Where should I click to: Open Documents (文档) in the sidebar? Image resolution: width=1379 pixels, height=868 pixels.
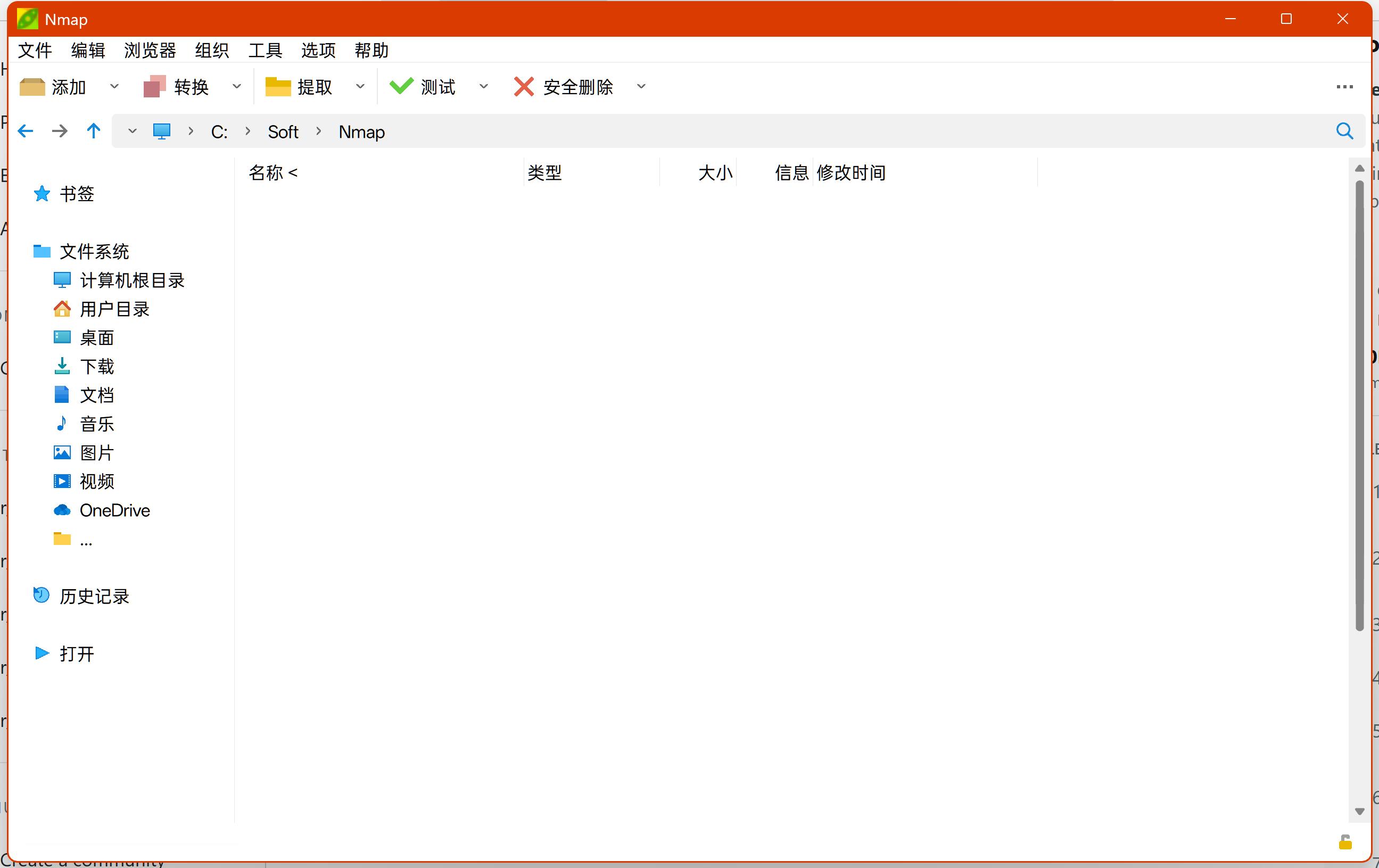click(x=84, y=394)
